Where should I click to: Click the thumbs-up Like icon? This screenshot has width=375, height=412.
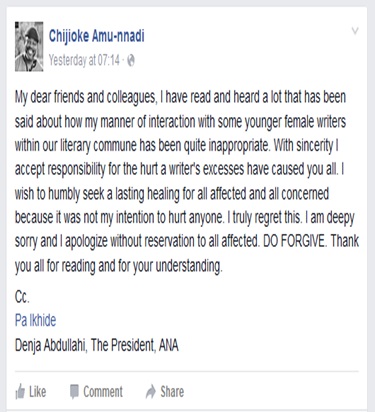click(20, 391)
